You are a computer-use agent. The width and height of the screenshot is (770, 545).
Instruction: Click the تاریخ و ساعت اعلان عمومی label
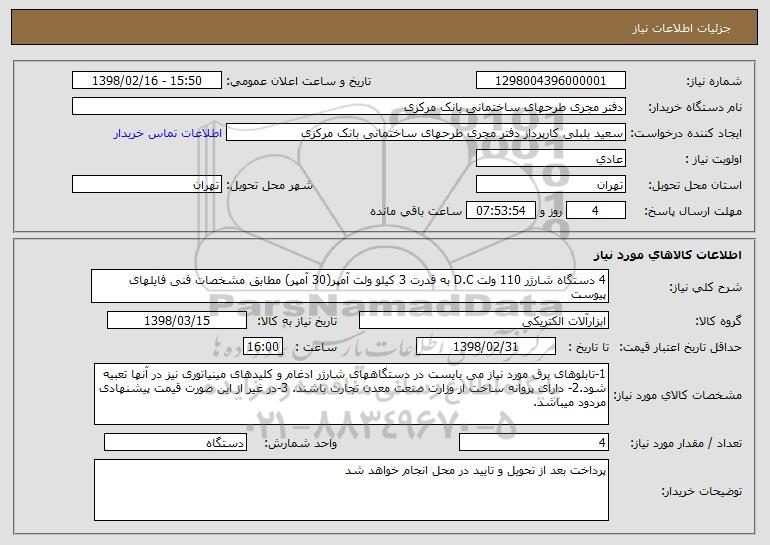click(x=299, y=81)
